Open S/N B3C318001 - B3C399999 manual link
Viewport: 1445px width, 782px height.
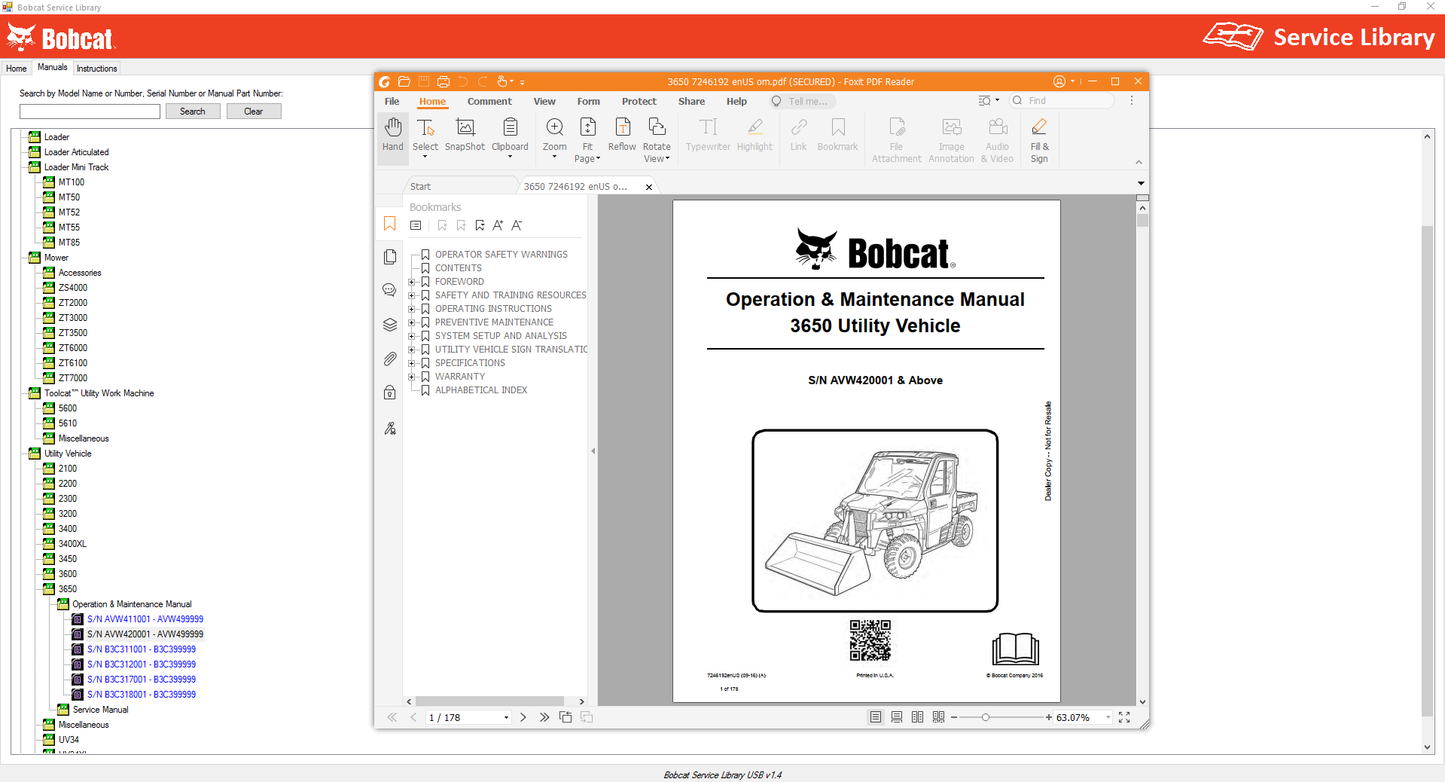141,694
